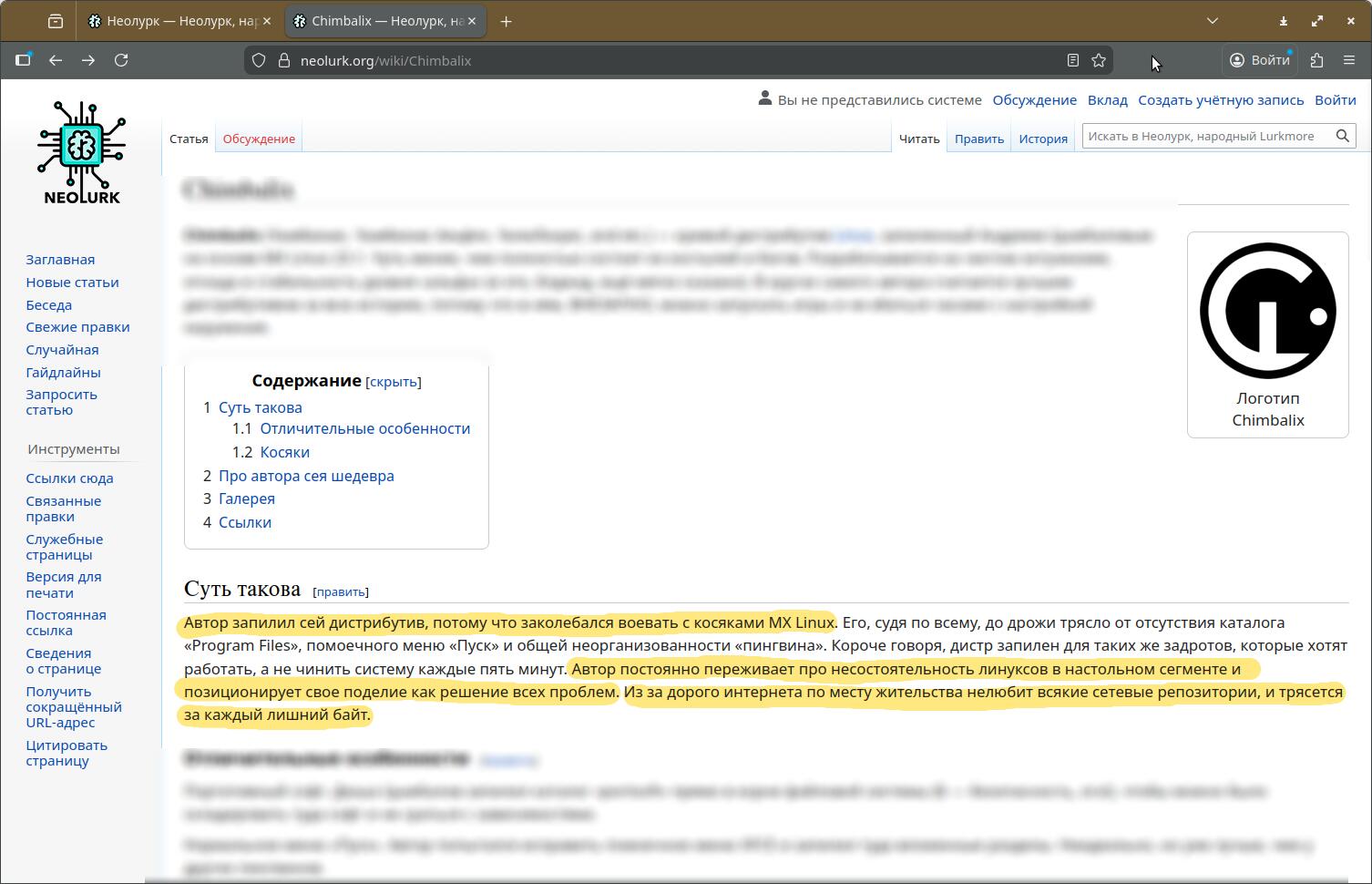The image size is (1372, 884).
Task: Open the Обсуждение link in the user bar
Action: tap(1034, 99)
